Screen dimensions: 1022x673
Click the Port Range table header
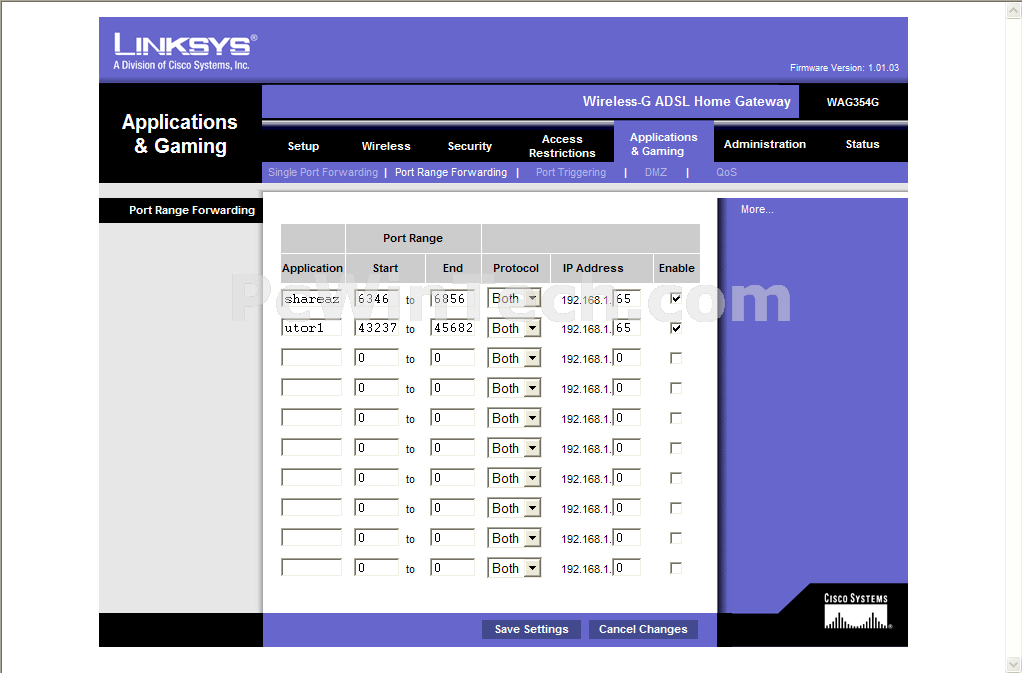pos(413,238)
